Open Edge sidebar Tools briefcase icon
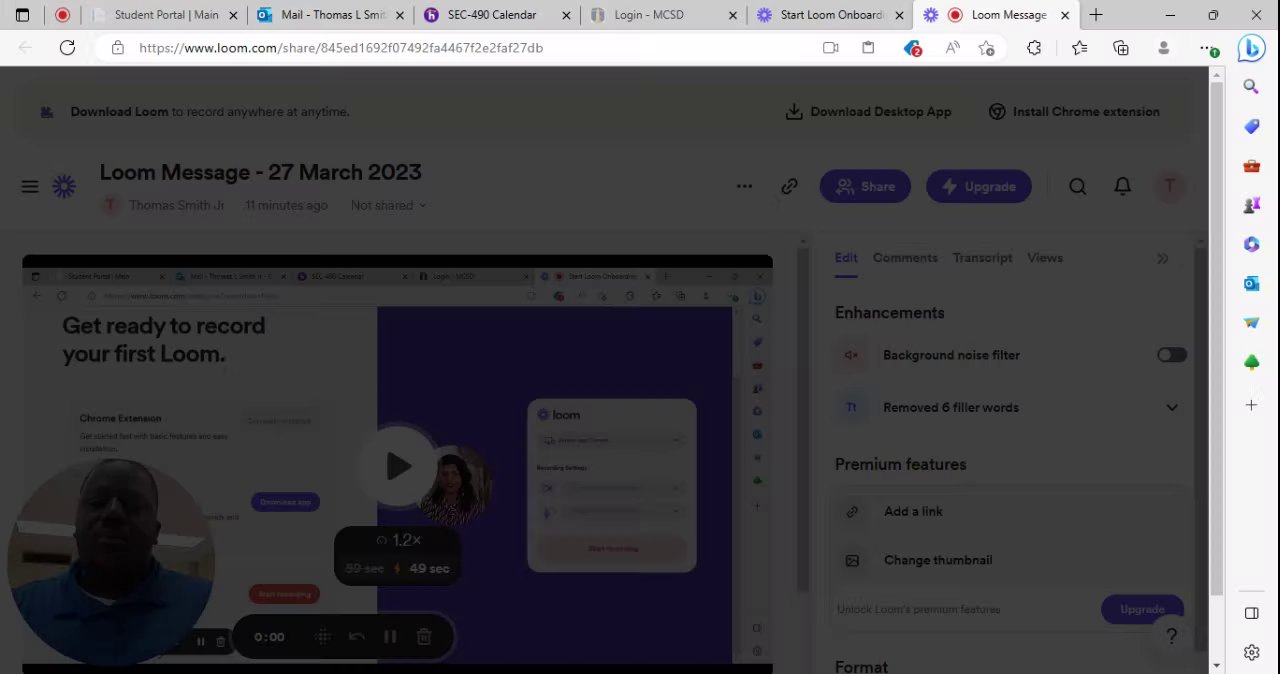Viewport: 1280px width, 674px height. pyautogui.click(x=1251, y=166)
